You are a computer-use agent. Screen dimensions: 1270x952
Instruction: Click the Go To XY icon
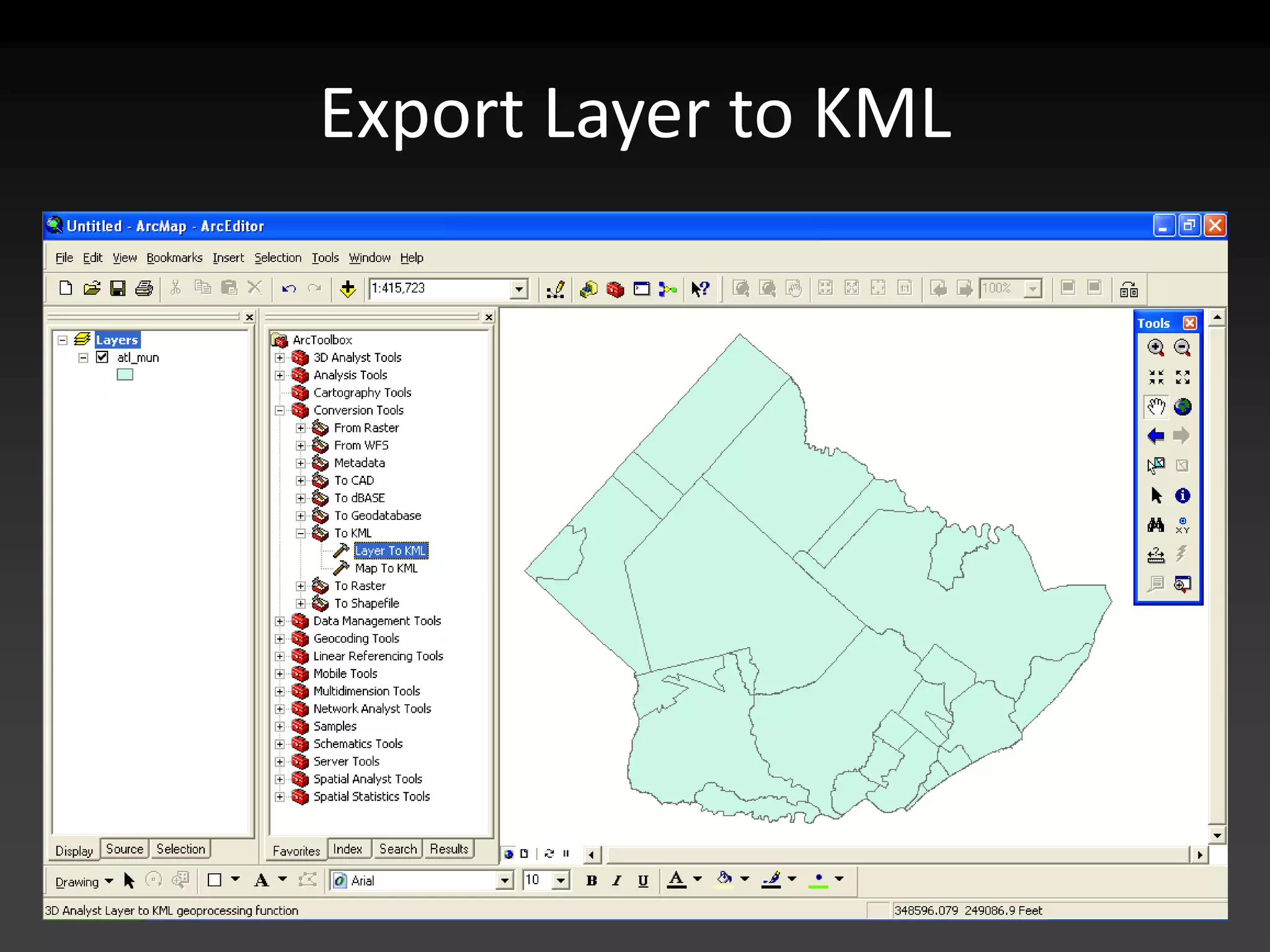(1183, 525)
